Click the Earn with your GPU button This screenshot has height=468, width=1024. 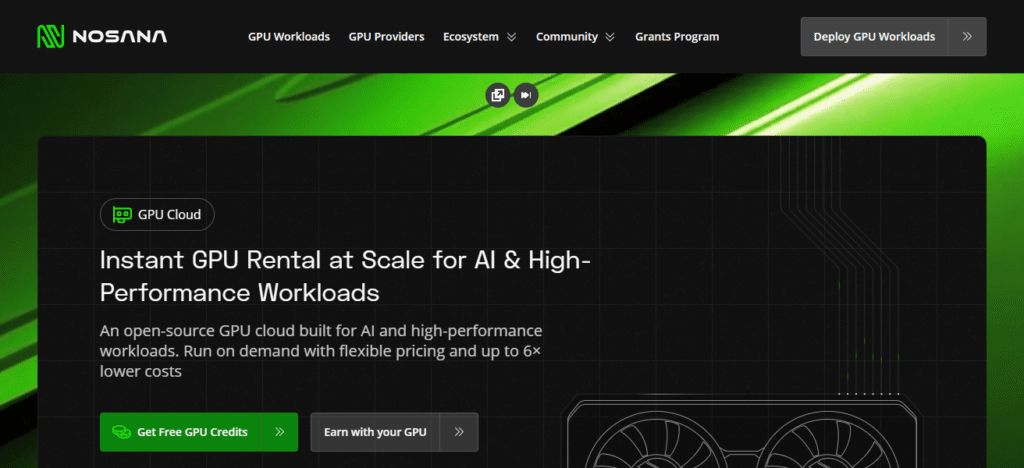click(x=394, y=431)
